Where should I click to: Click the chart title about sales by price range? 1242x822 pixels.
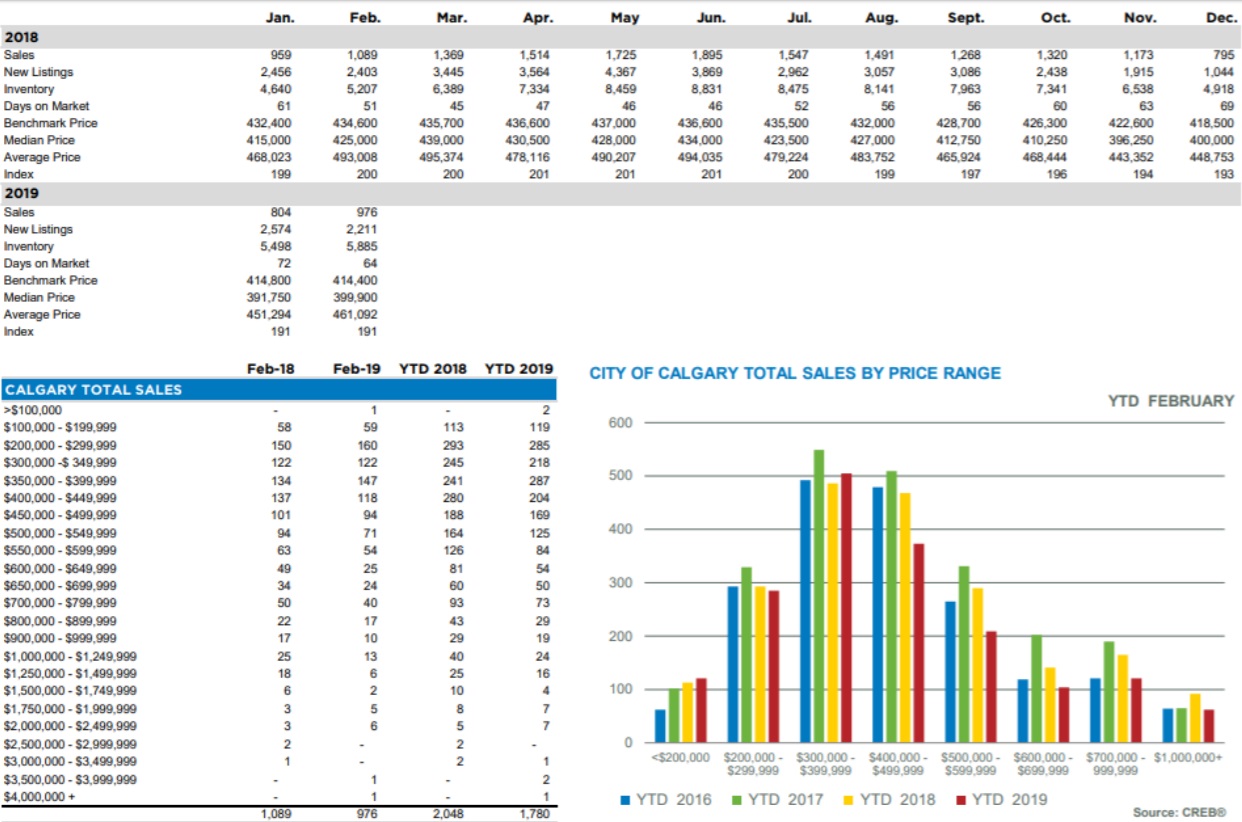point(794,373)
